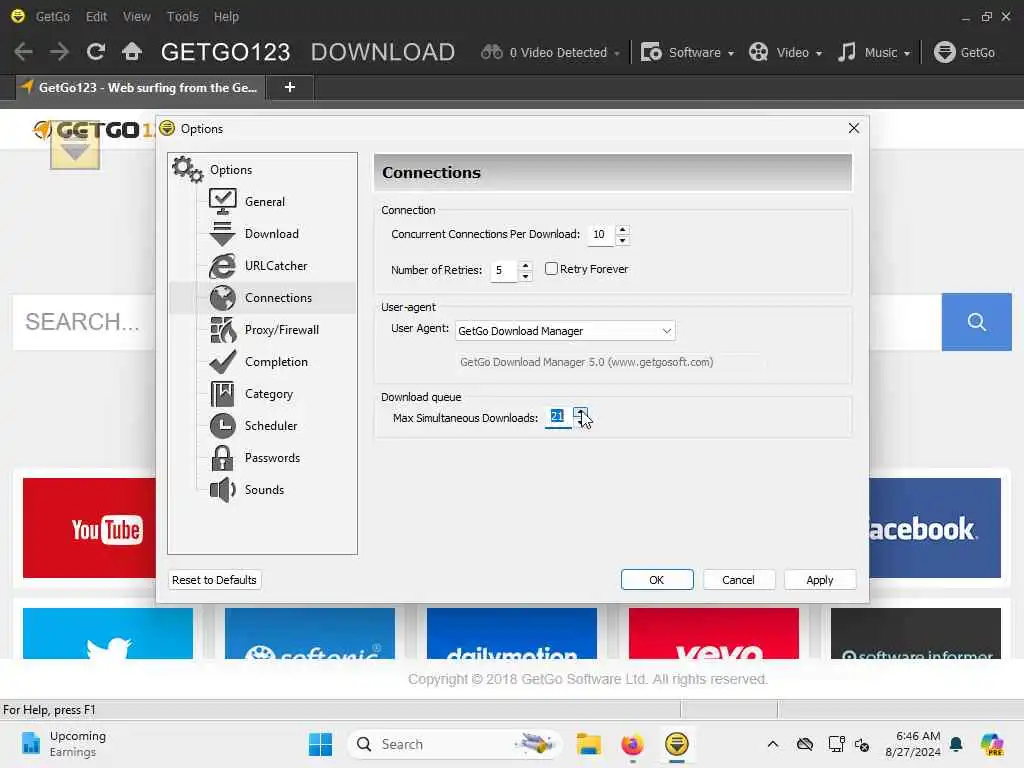Screen dimensions: 1024x768
Task: Open the Twitter tile on GetGo123 page
Action: pyautogui.click(x=108, y=633)
